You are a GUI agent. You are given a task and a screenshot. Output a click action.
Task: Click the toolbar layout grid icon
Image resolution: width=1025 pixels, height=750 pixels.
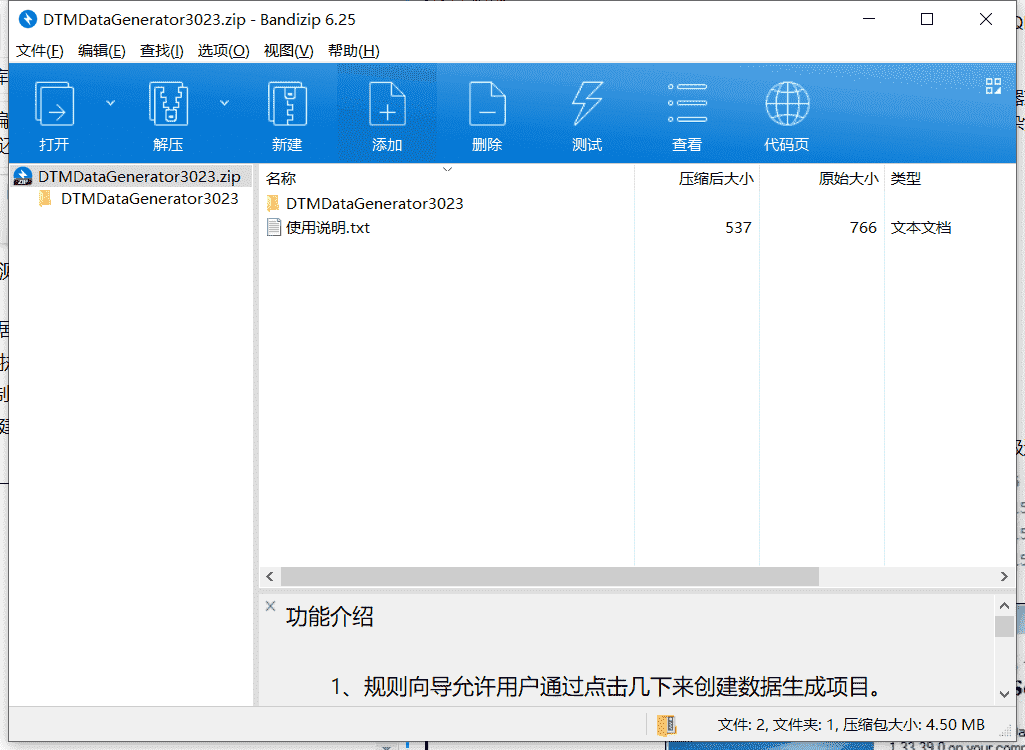[x=994, y=86]
